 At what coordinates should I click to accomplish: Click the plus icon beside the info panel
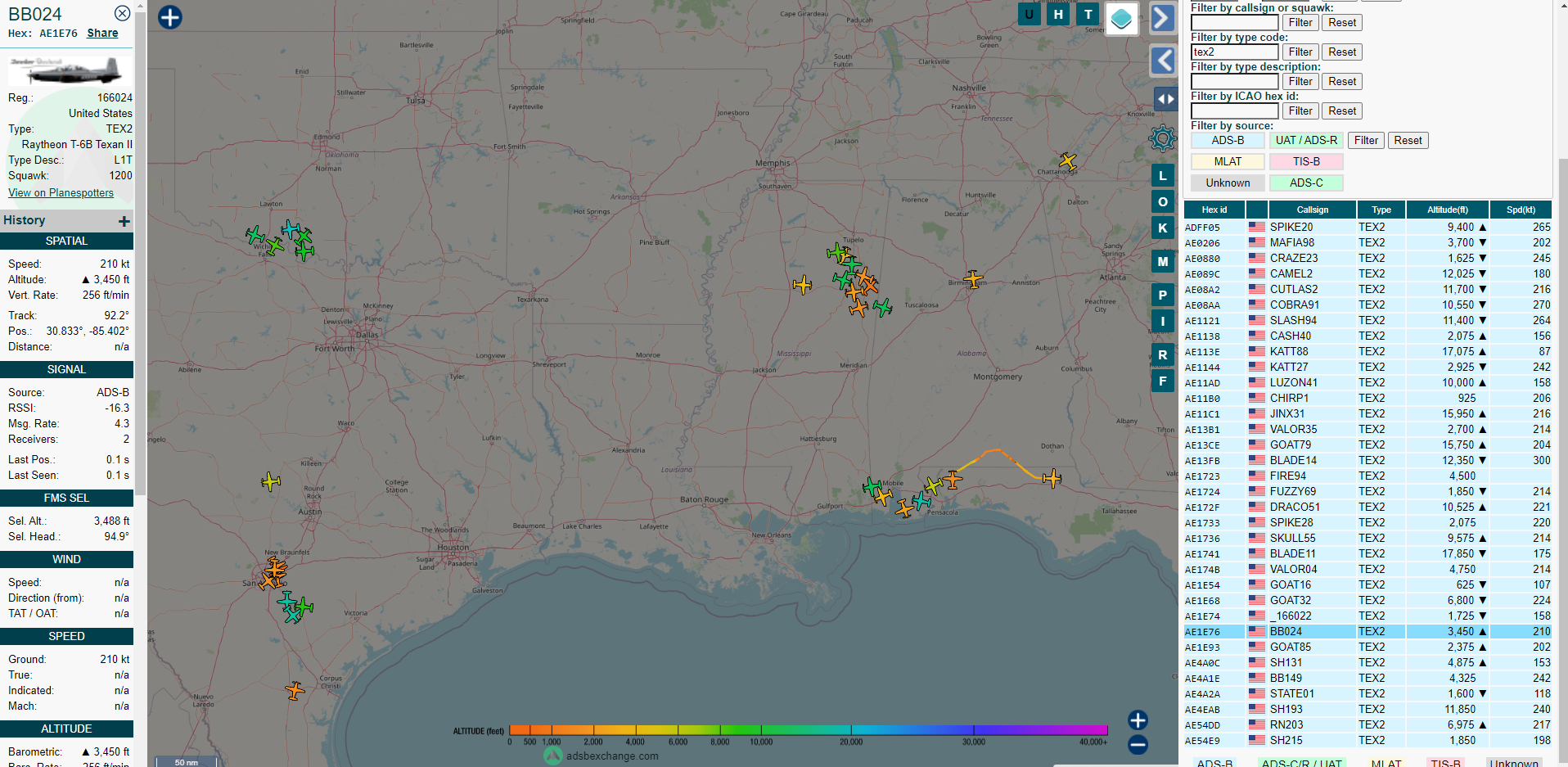click(169, 17)
